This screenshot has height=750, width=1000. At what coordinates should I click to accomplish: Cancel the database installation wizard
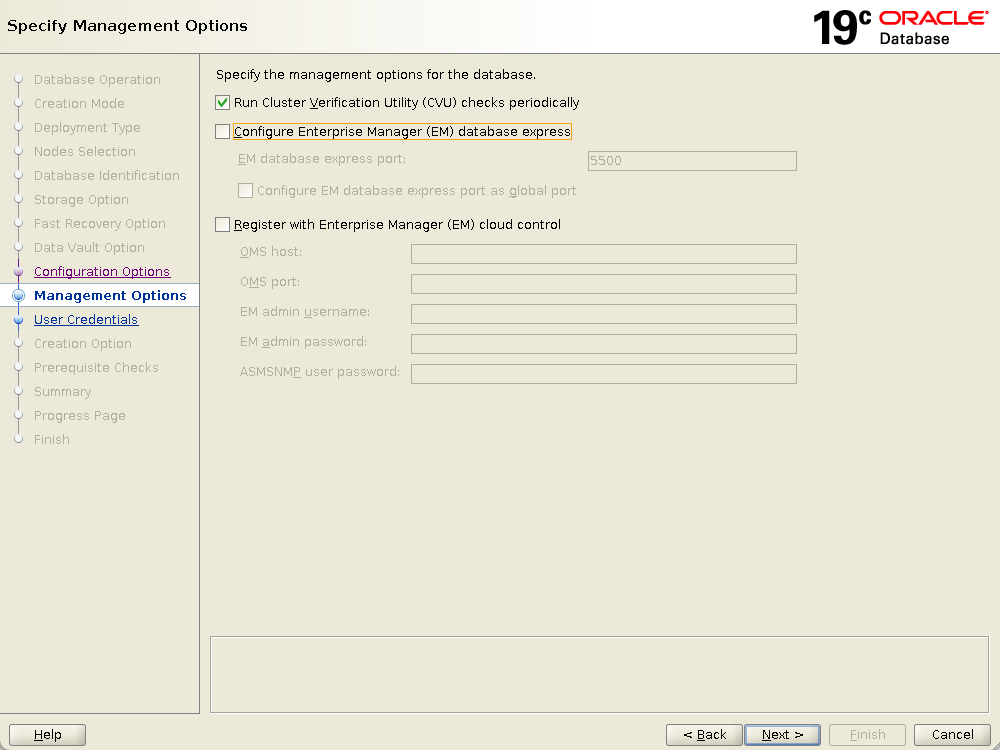[x=952, y=735]
